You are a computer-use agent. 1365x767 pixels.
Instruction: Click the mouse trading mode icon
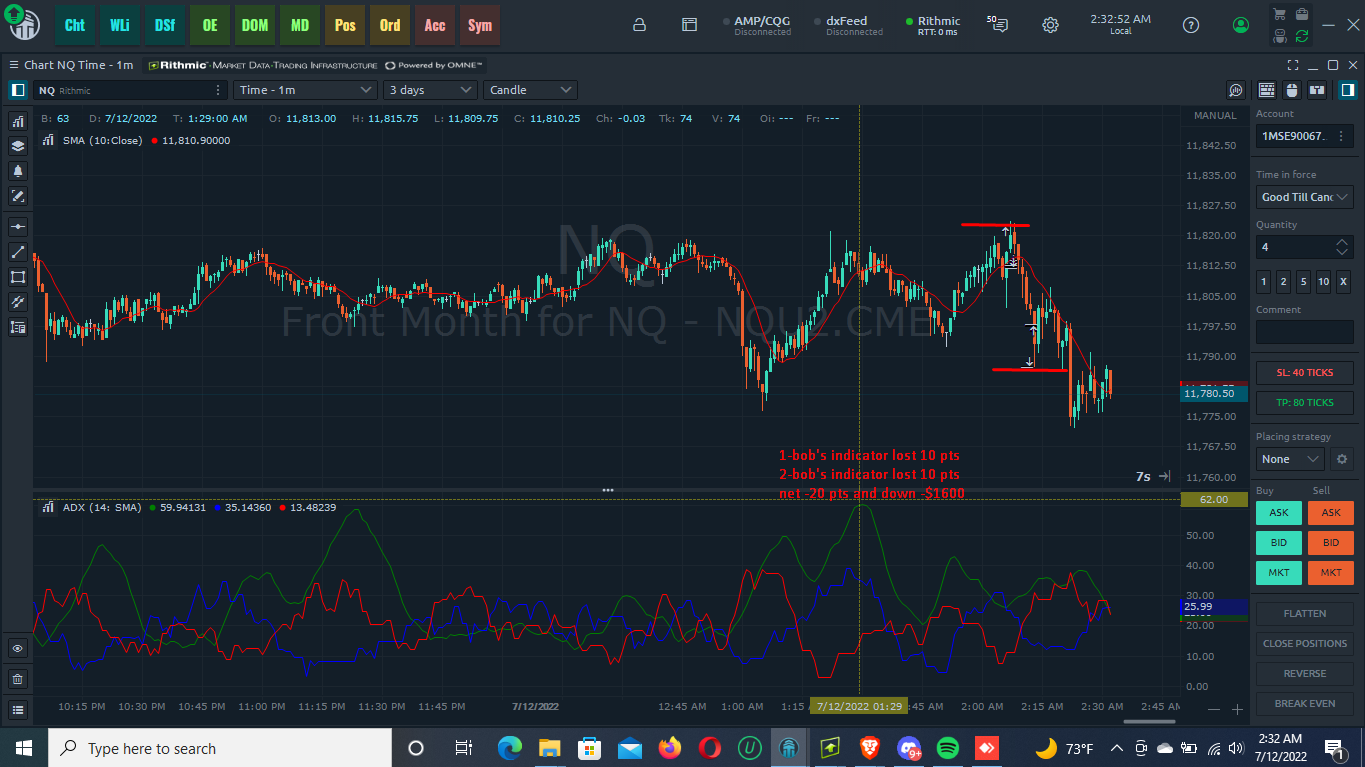pyautogui.click(x=1292, y=90)
